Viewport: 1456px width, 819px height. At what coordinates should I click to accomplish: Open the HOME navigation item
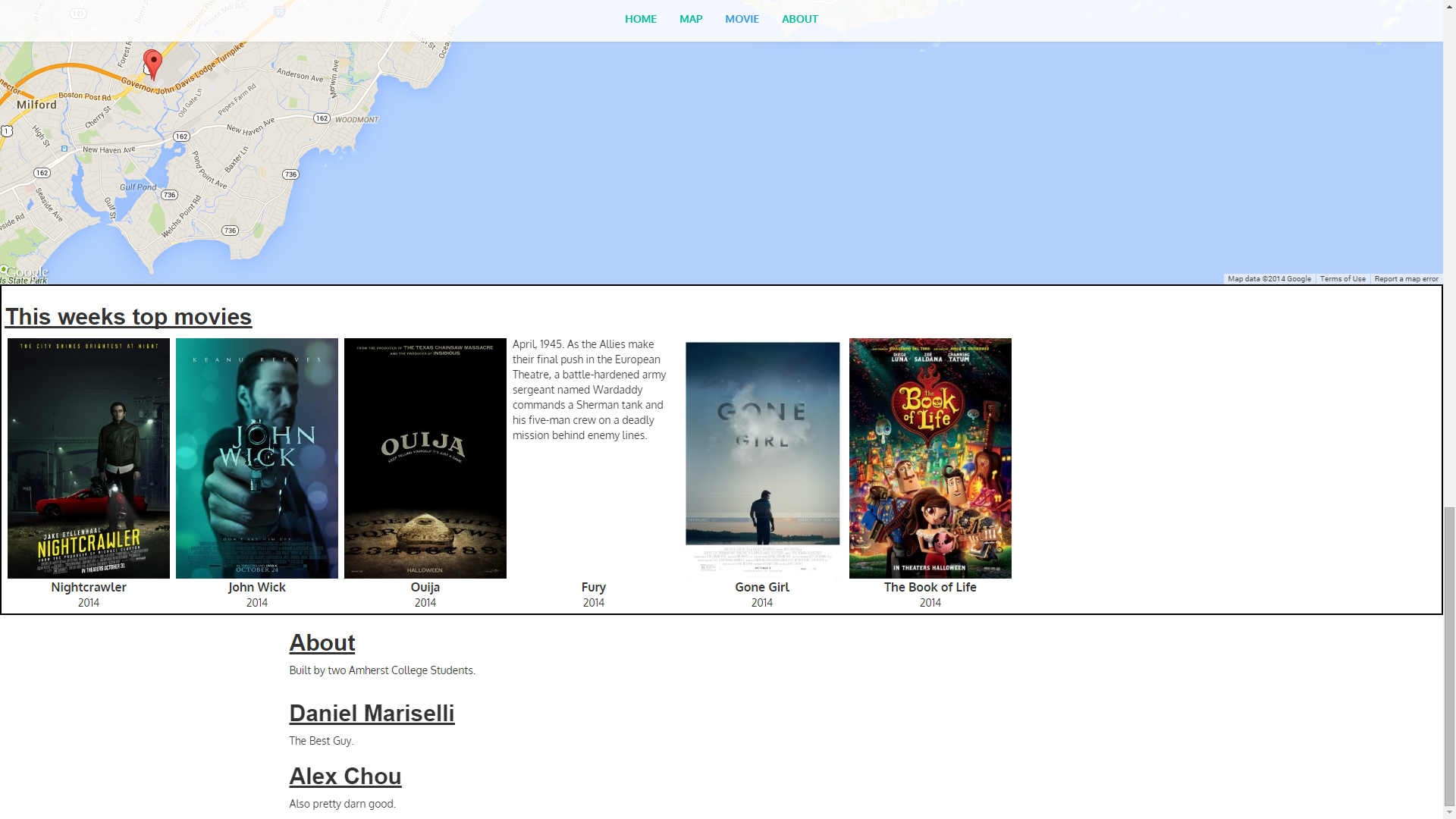(x=640, y=19)
